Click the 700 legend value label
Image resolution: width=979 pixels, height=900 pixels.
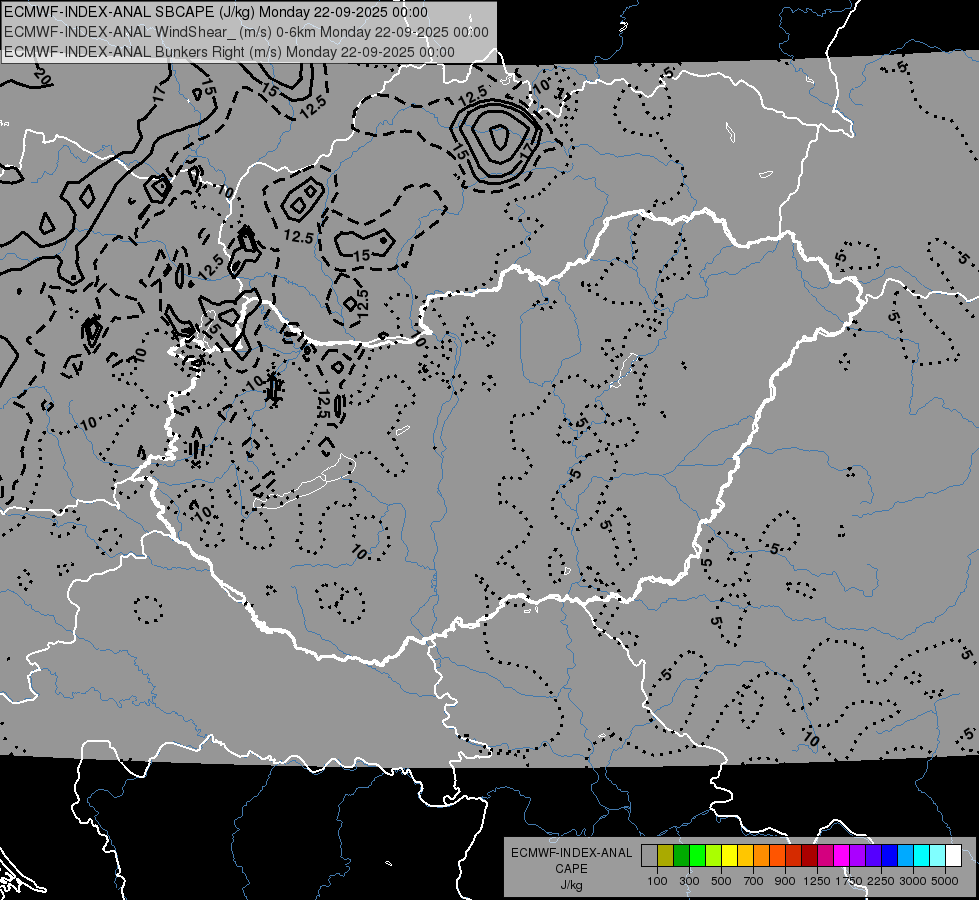(753, 881)
